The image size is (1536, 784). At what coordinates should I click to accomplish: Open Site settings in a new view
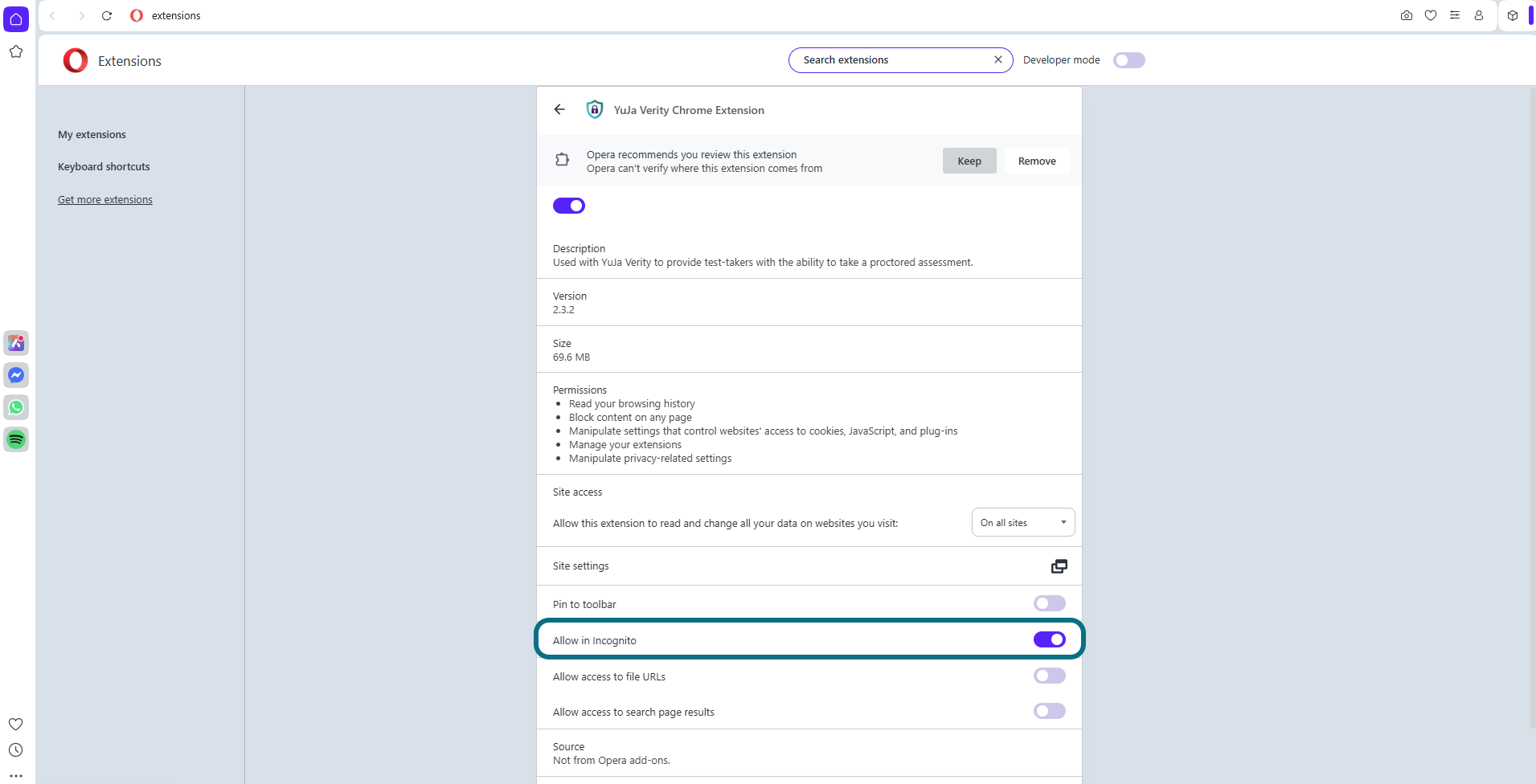[1059, 566]
